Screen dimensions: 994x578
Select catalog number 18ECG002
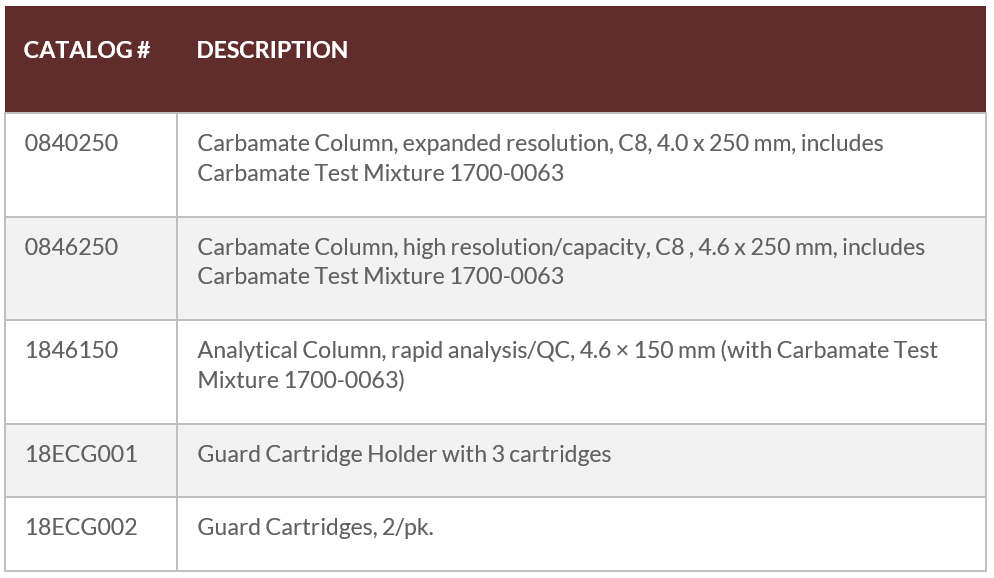point(81,527)
